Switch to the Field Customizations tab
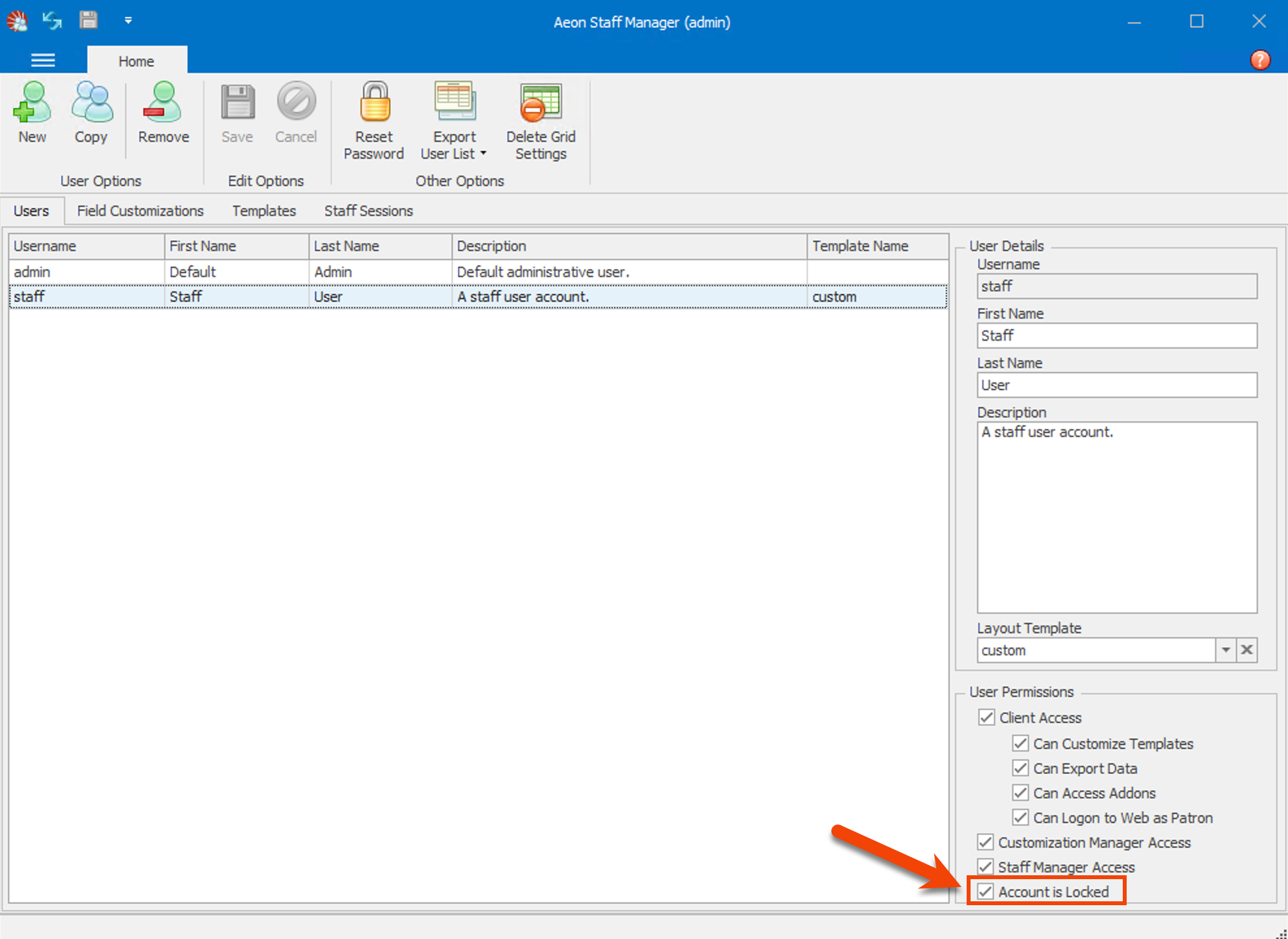The image size is (1288, 939). click(x=140, y=211)
